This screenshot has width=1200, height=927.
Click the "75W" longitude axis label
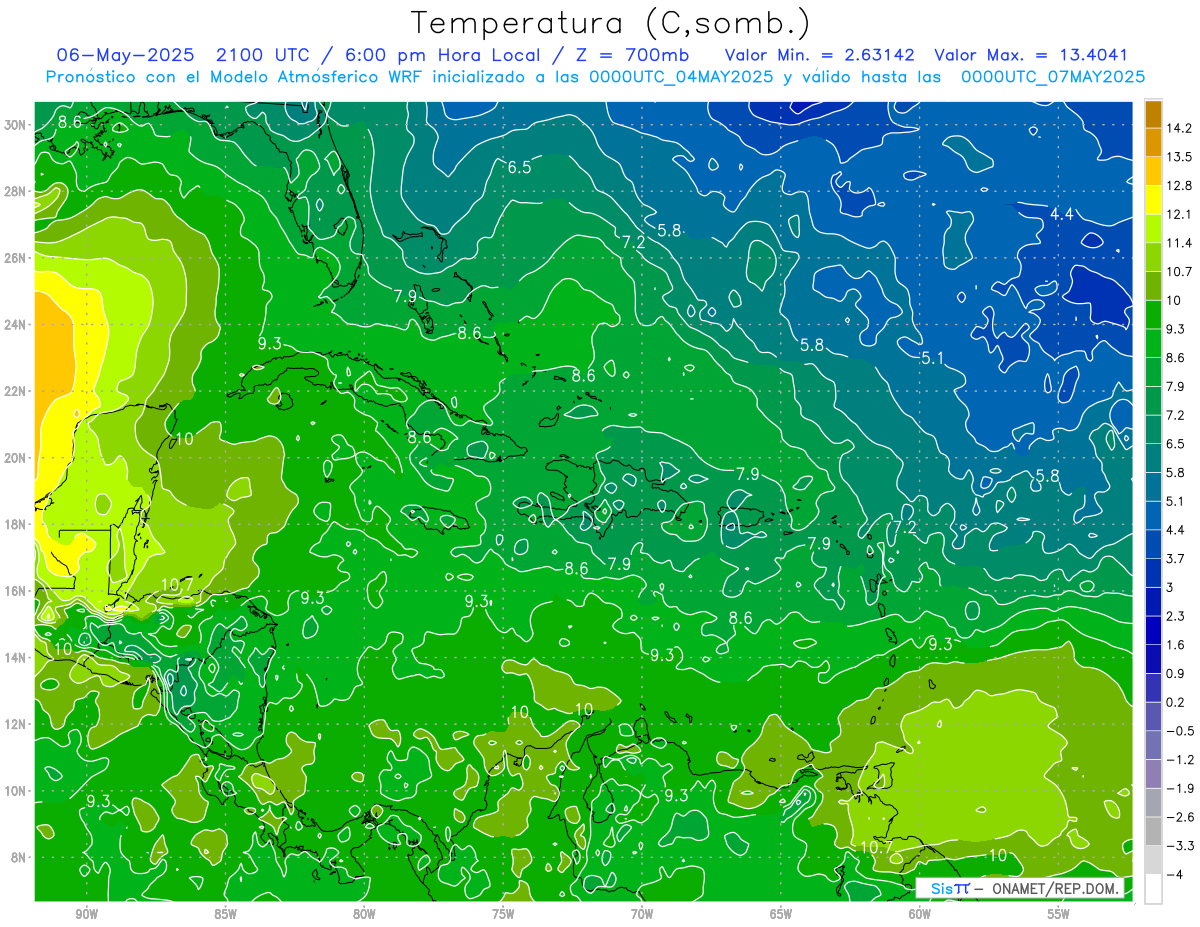503,914
